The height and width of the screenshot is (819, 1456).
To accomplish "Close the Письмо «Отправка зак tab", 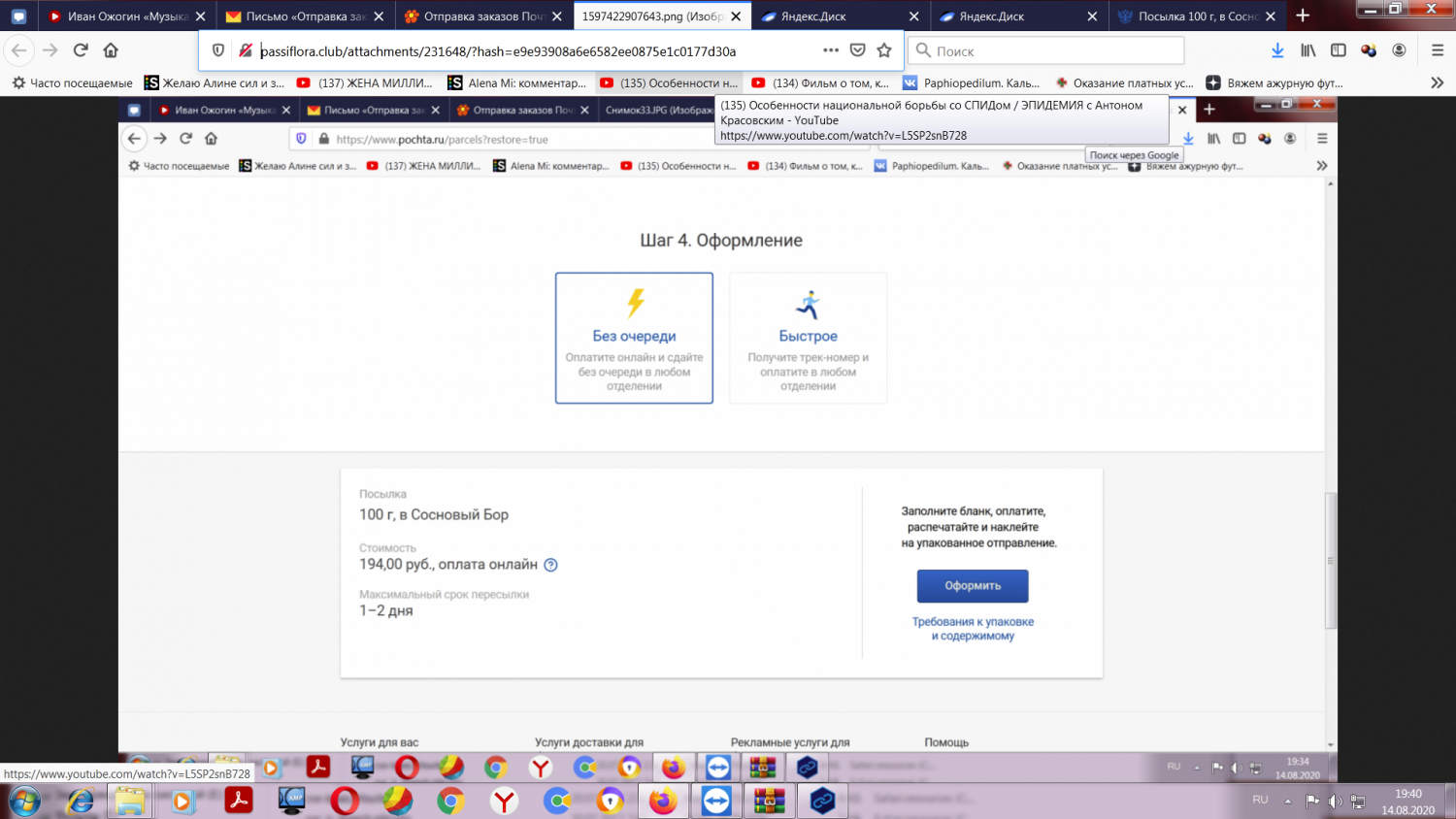I will [379, 16].
